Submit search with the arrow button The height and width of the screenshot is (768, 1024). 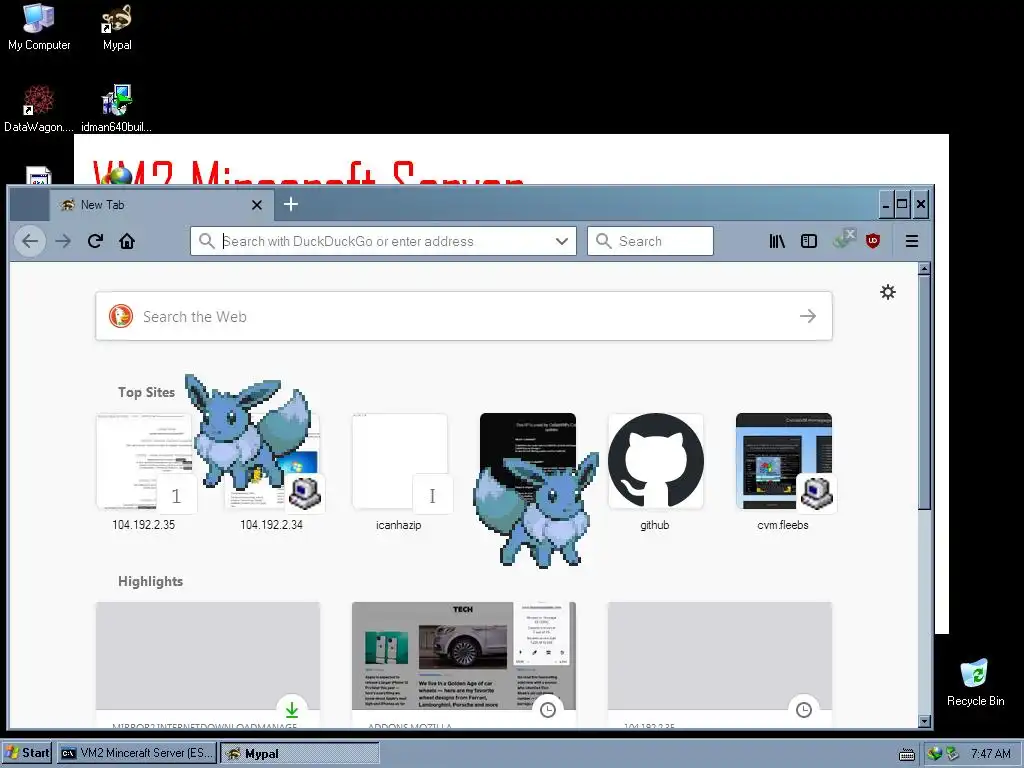(x=808, y=316)
